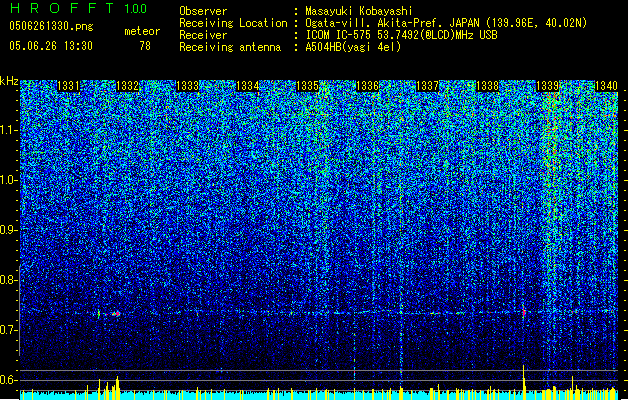Image resolution: width=629 pixels, height=400 pixels.
Task: Click the kHz axis unit label
Action: coord(9,81)
